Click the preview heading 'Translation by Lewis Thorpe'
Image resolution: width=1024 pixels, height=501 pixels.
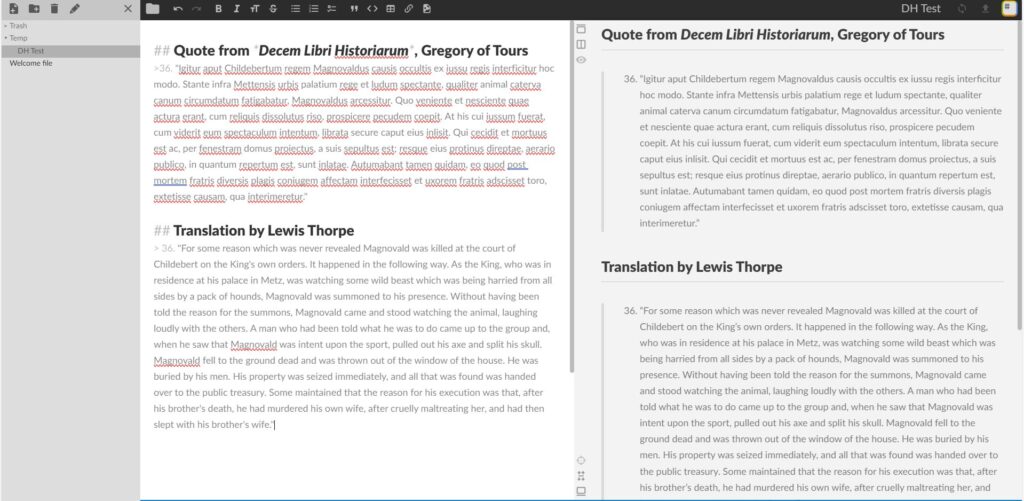692,267
